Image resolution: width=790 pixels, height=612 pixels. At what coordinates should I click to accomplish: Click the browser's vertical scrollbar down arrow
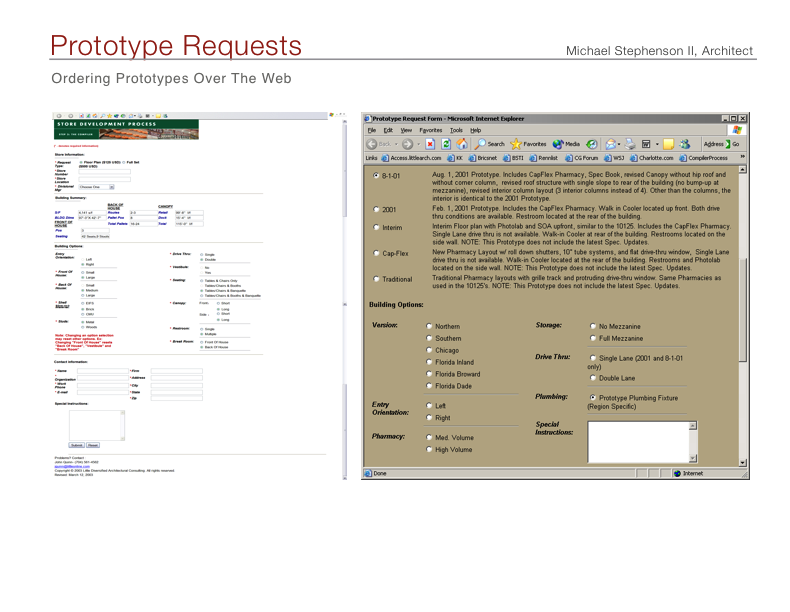tap(742, 462)
